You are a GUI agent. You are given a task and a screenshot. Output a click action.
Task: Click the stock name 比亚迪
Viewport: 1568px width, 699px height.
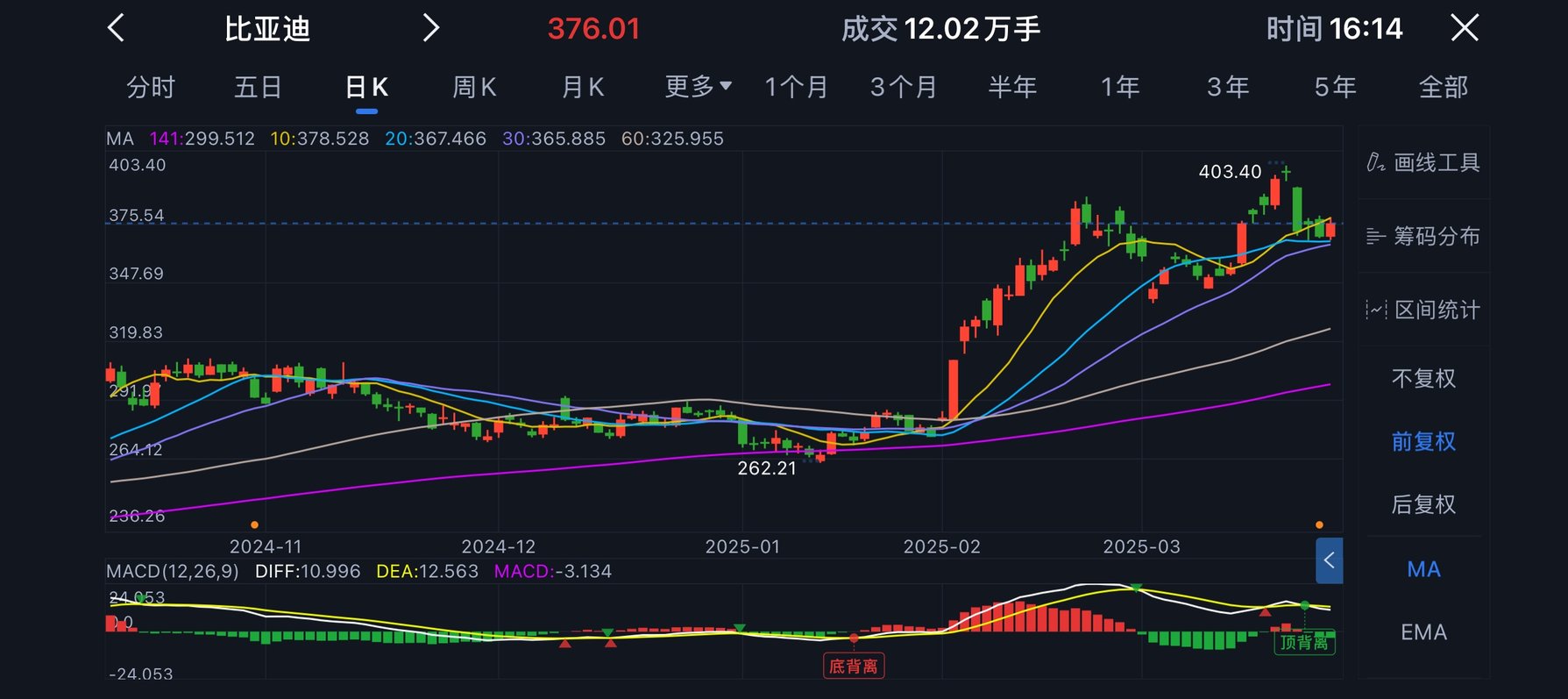tap(267, 29)
